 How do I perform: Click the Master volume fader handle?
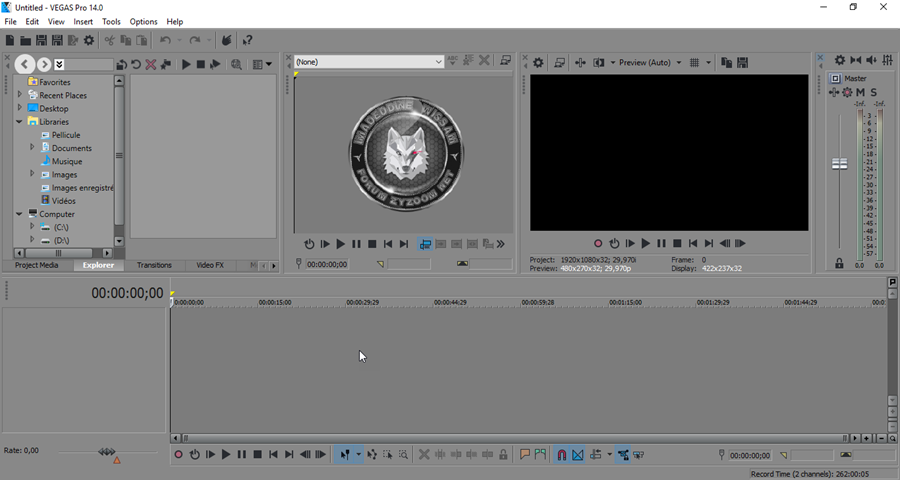[840, 164]
